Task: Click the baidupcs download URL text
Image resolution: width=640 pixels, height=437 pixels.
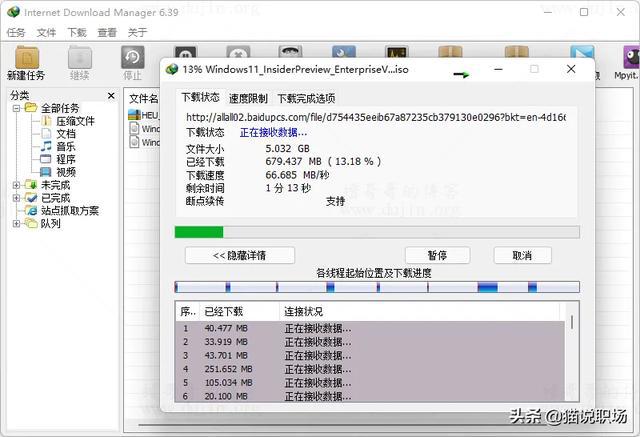Action: 376,118
